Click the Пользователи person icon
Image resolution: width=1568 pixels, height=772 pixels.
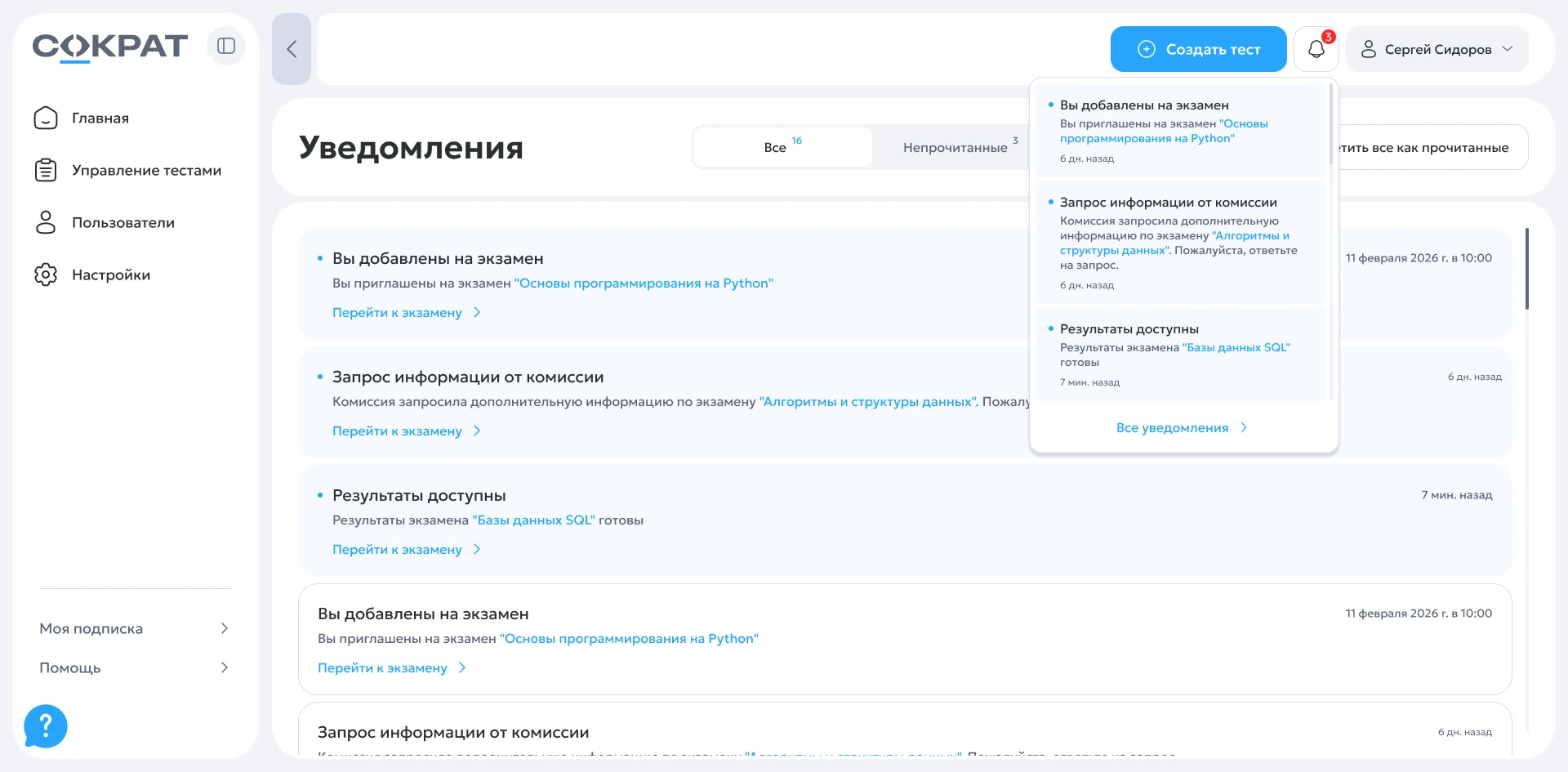tap(46, 222)
